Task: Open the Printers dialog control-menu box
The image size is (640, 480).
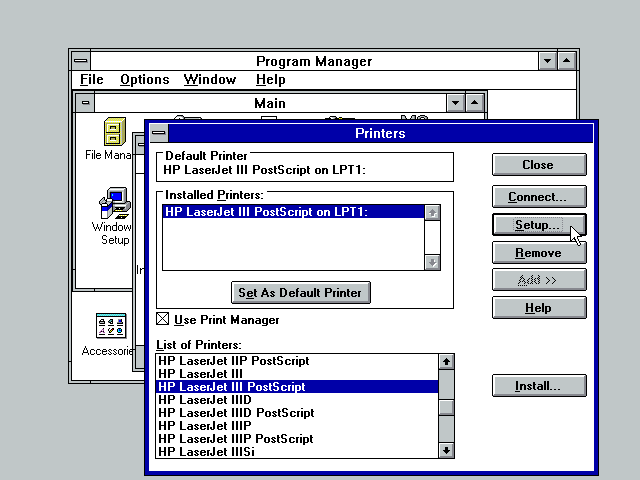Action: 159,133
